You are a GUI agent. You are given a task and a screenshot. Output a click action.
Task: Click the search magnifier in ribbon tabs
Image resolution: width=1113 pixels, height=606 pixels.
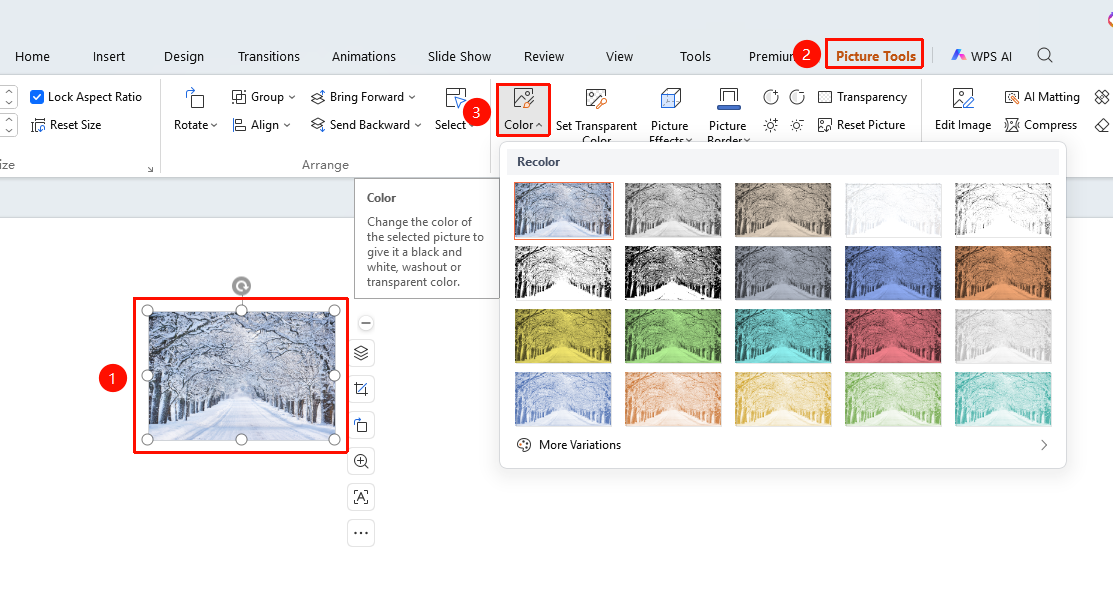coord(1044,55)
